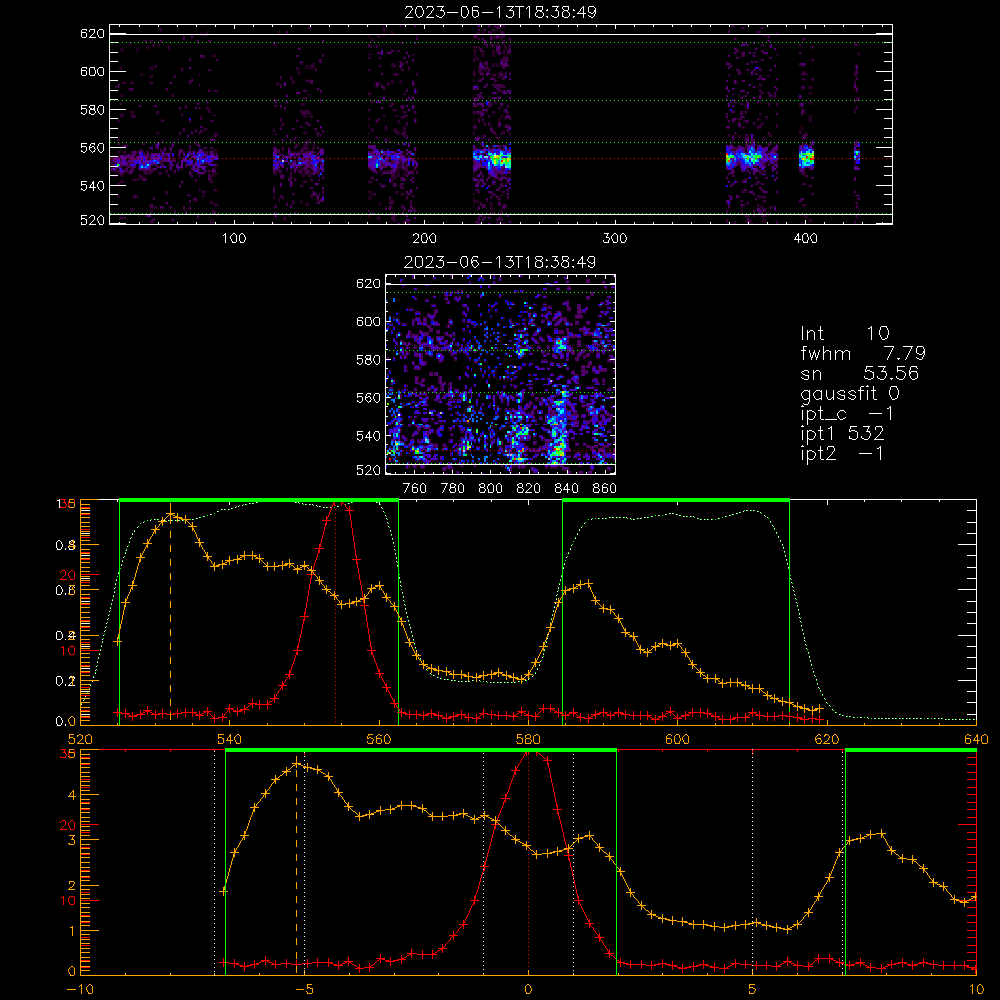
Task: Click the timestamp title above the top spectrogram
Action: point(500,12)
